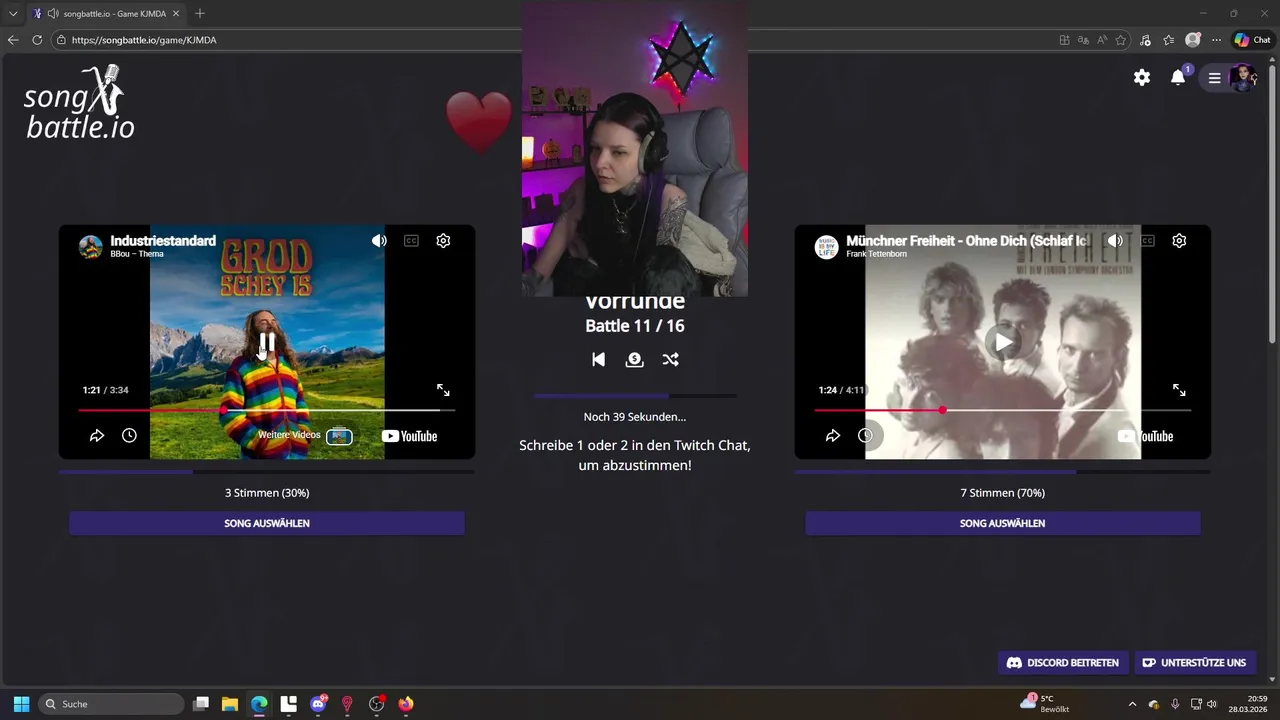Image resolution: width=1280 pixels, height=720 pixels.
Task: Toggle captions on Münchner Freiheit video
Action: (1147, 241)
